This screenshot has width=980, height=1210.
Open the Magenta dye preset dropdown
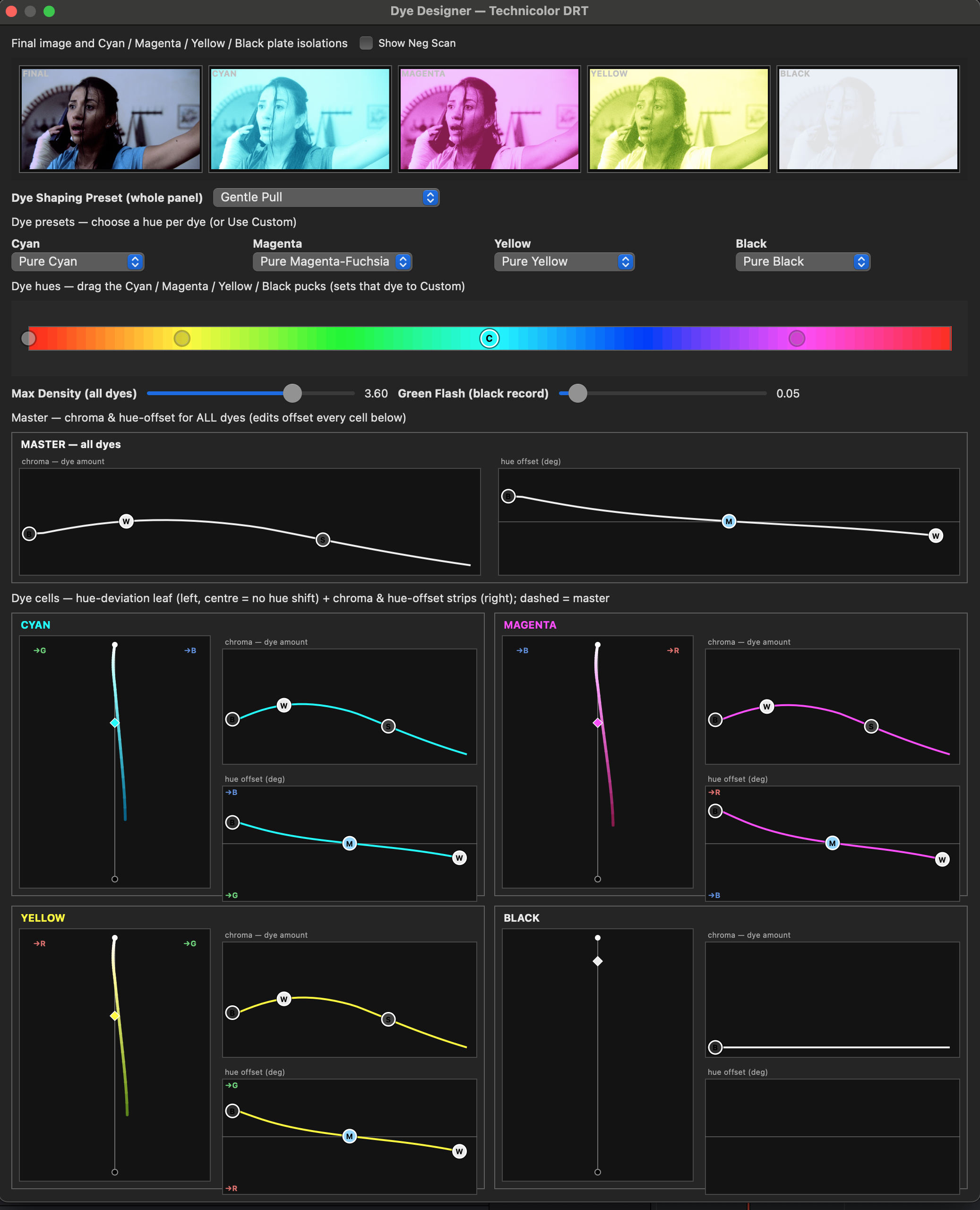click(x=333, y=261)
